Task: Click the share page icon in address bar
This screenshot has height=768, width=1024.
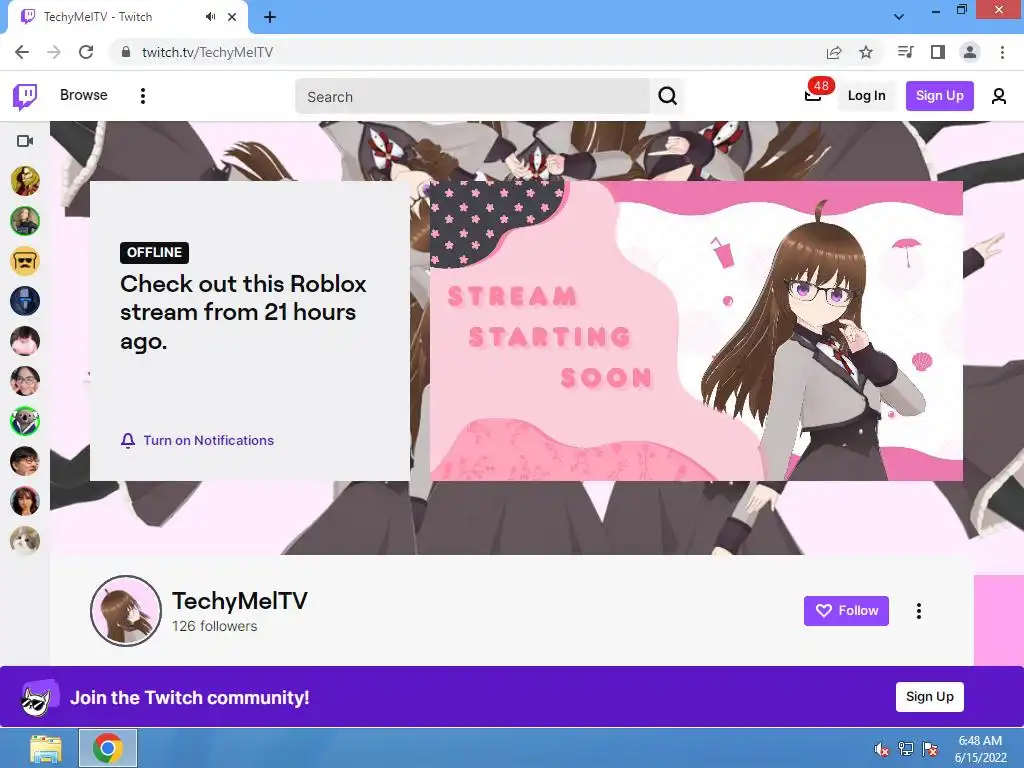Action: [x=834, y=52]
